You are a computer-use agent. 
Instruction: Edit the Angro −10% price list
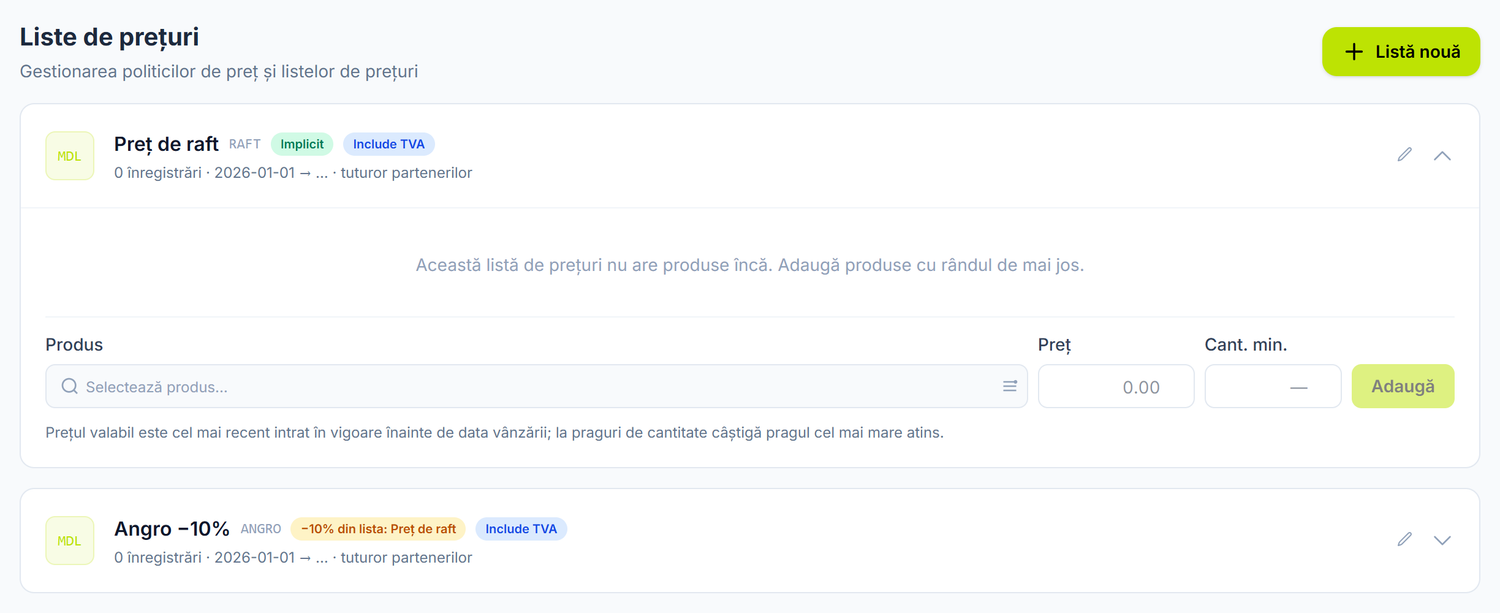coord(1405,540)
